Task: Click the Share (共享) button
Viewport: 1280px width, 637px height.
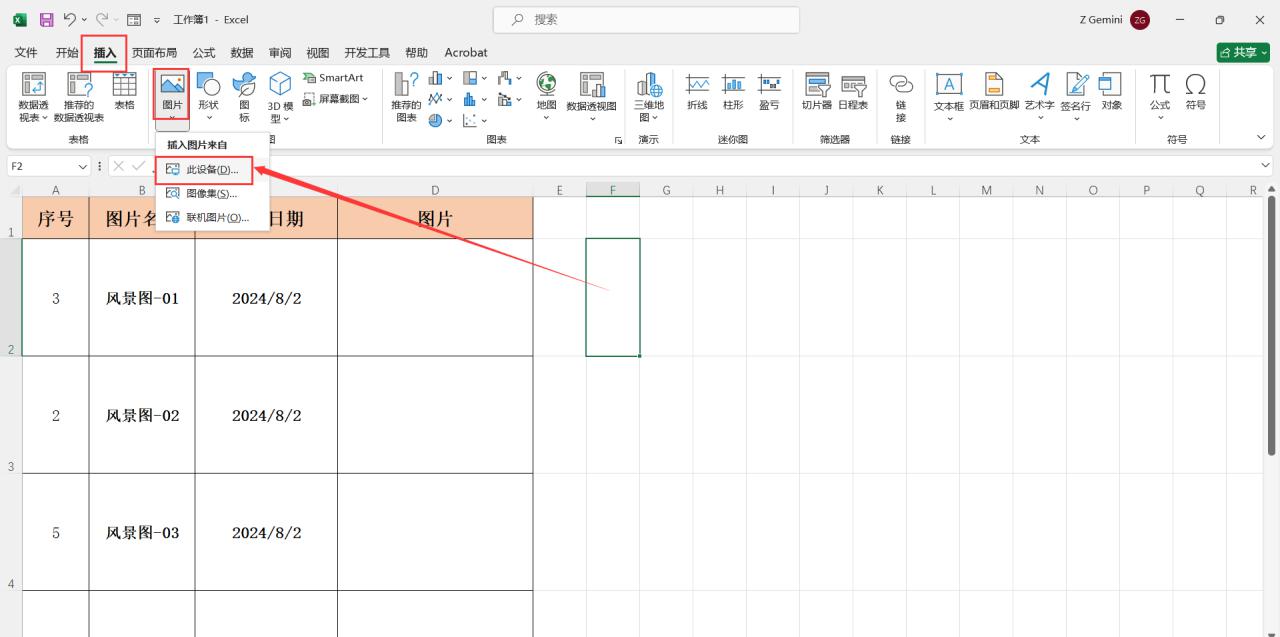Action: point(1243,53)
